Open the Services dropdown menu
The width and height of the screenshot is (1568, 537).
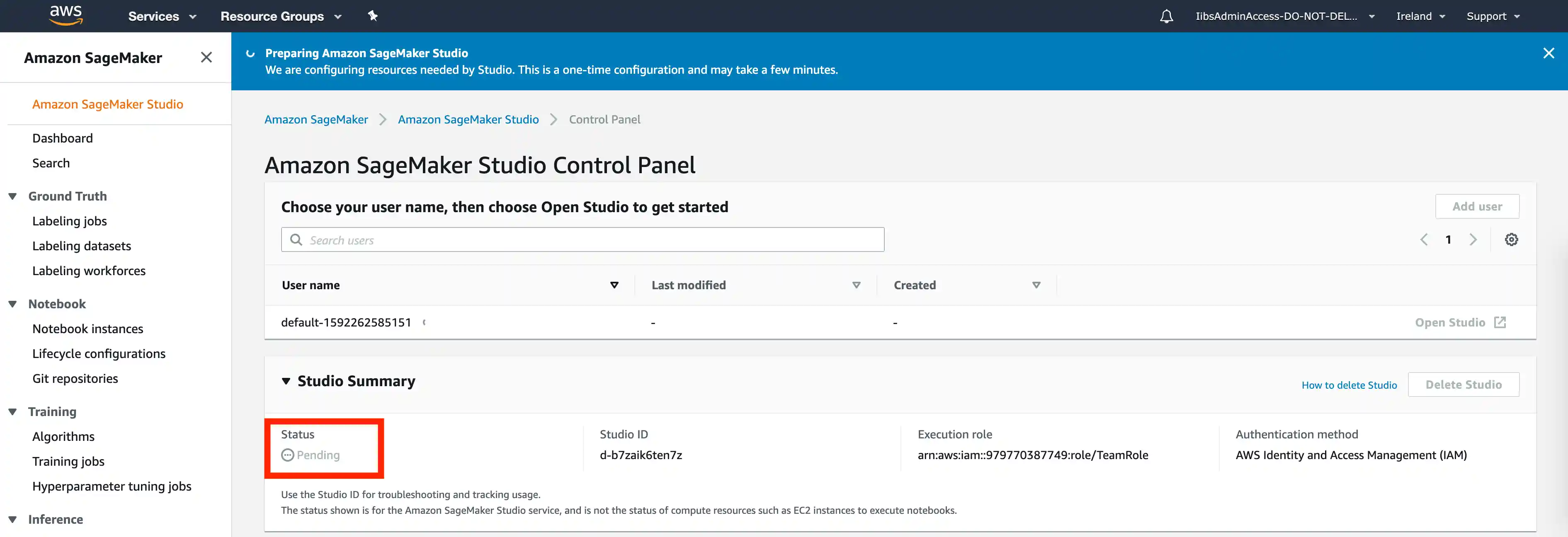pyautogui.click(x=162, y=17)
